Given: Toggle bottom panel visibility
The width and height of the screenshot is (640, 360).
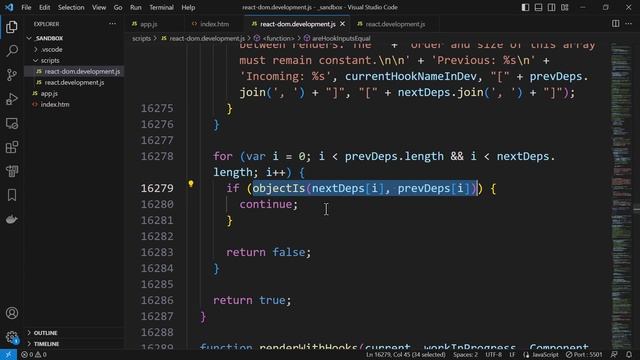Looking at the screenshot, I should click(538, 7).
